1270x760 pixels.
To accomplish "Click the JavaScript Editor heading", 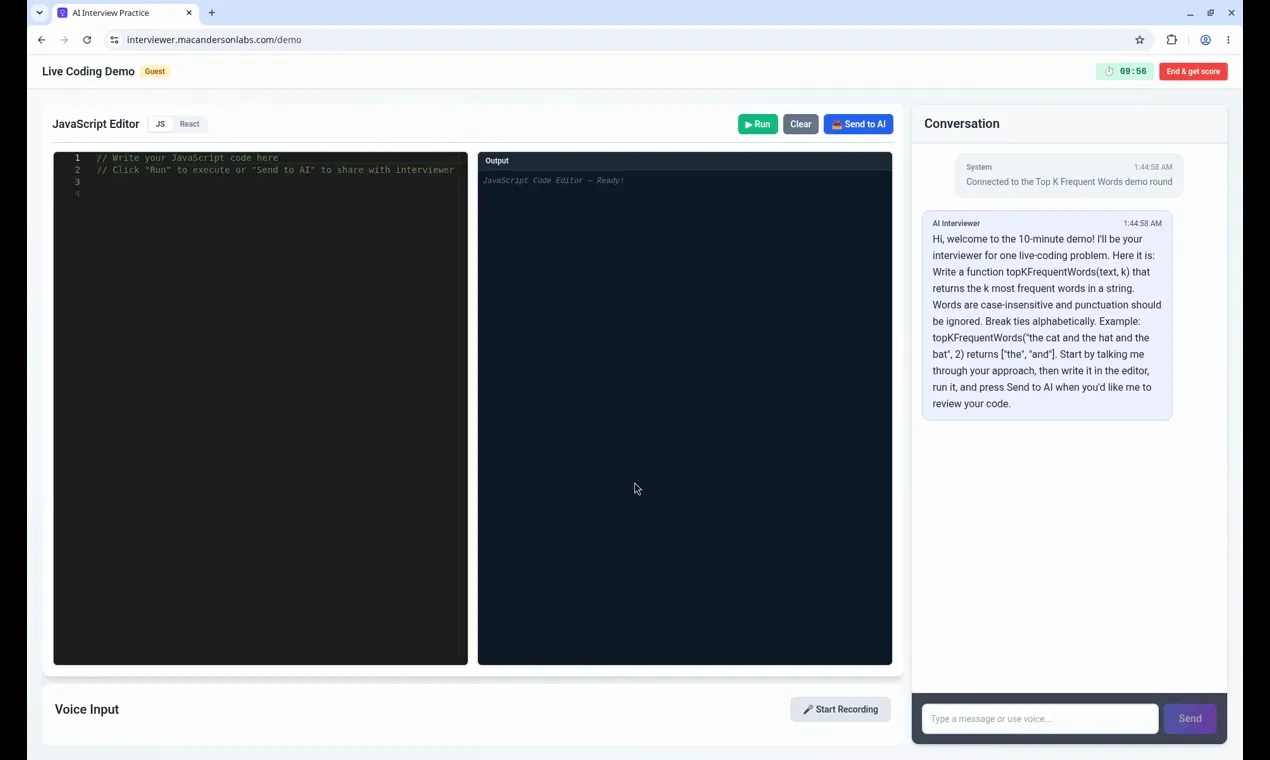I will [x=96, y=124].
